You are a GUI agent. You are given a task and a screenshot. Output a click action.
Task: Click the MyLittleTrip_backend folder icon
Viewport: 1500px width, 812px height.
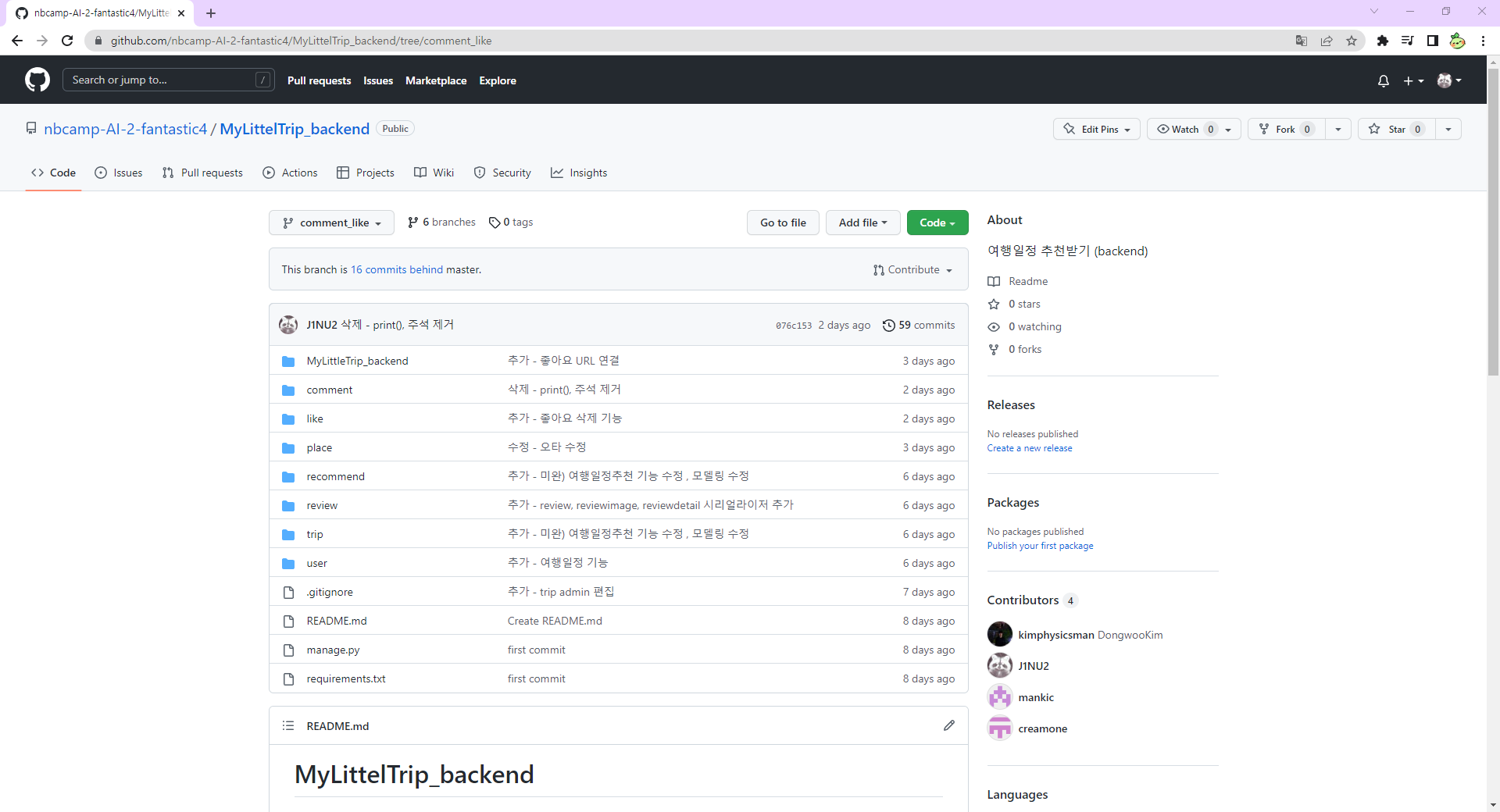288,361
